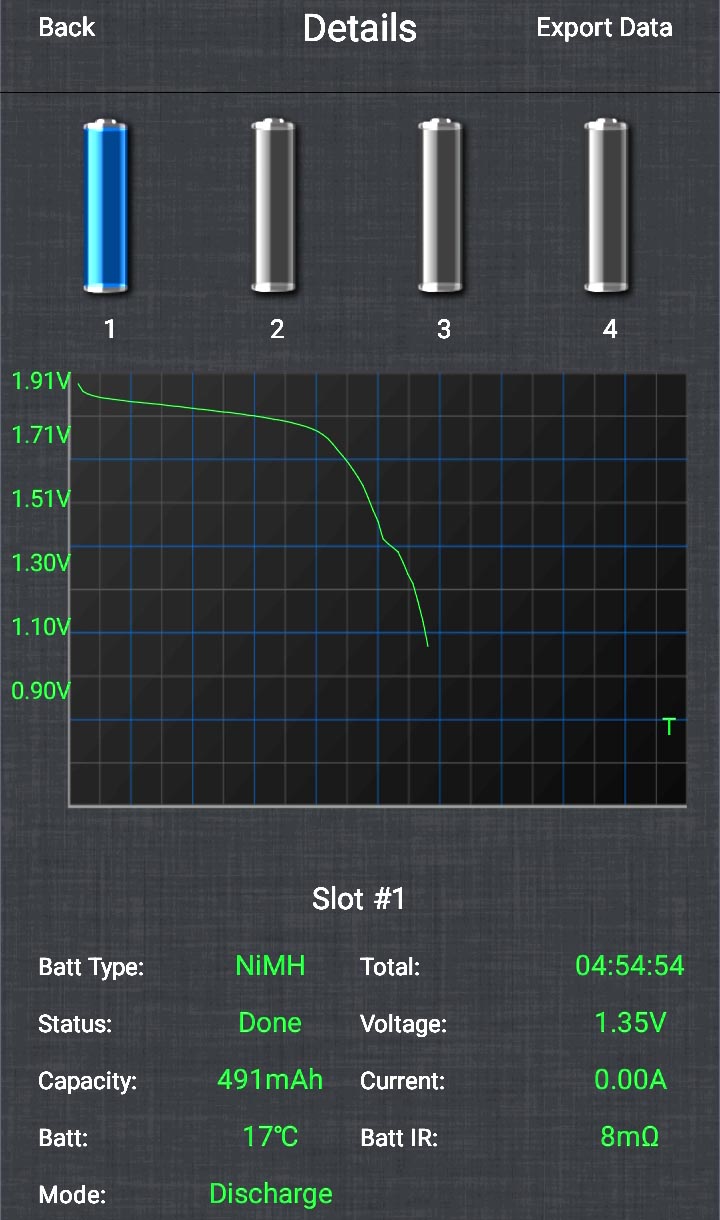
Task: Tap the slot number 1 label
Action: 110,329
